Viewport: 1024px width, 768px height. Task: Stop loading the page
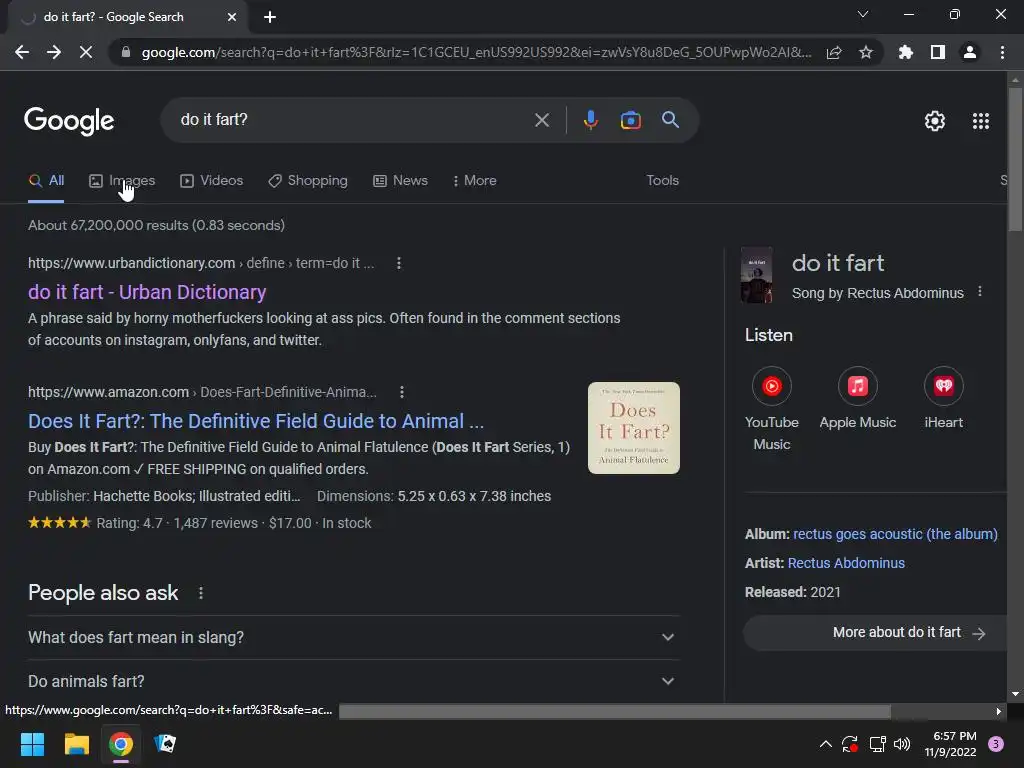[x=86, y=52]
